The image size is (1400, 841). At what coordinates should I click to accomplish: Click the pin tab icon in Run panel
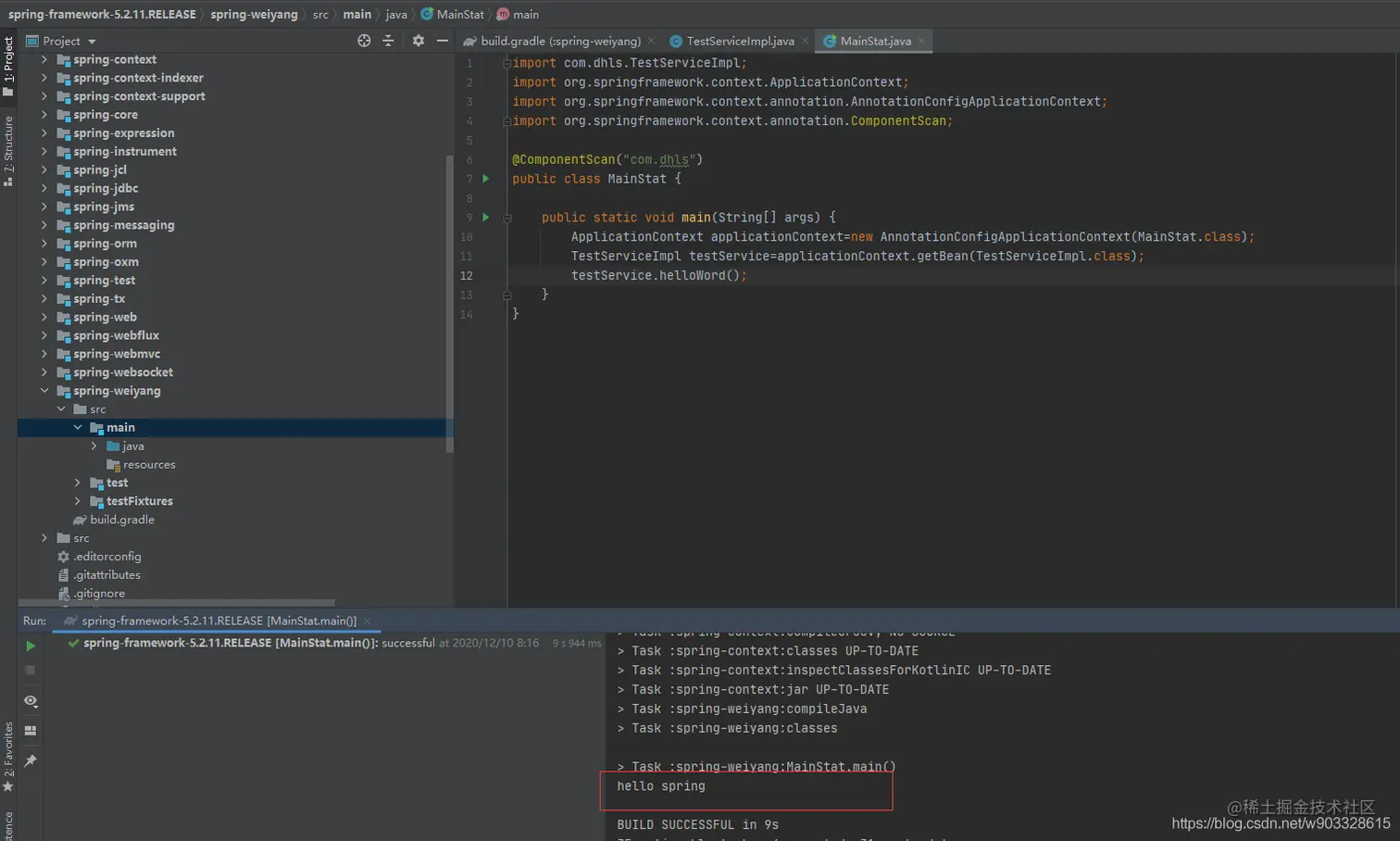pyautogui.click(x=31, y=760)
